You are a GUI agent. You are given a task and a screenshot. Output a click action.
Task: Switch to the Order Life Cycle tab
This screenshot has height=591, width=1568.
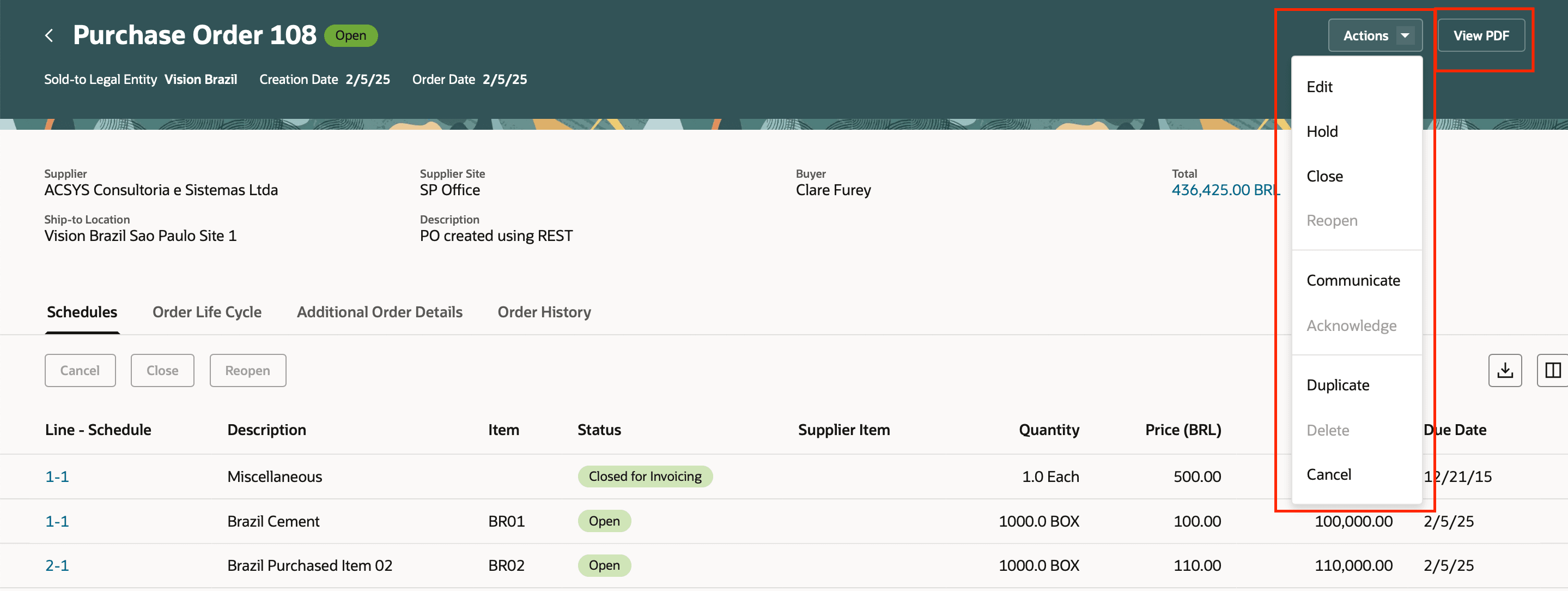[x=206, y=312]
